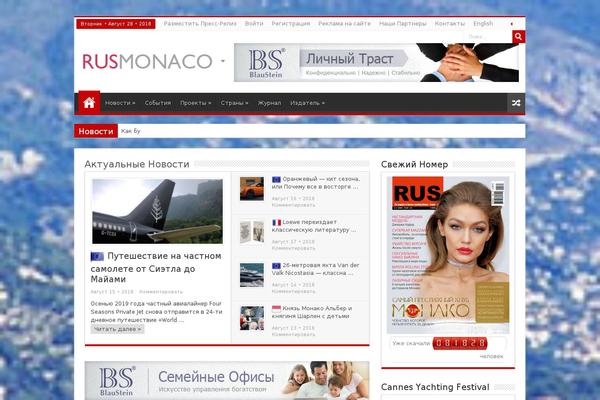The width and height of the screenshot is (600, 400).
Task: Expand the Проекты dropdown menu
Action: point(196,103)
